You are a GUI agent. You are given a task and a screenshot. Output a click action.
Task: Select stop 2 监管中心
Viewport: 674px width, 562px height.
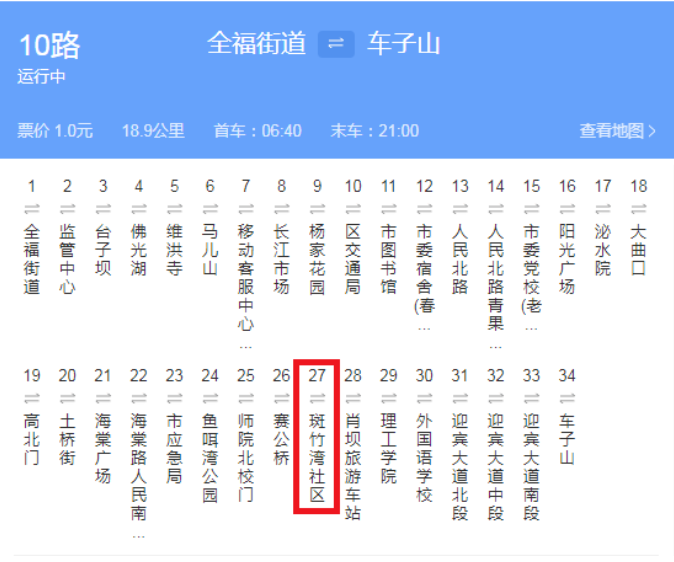(x=67, y=259)
